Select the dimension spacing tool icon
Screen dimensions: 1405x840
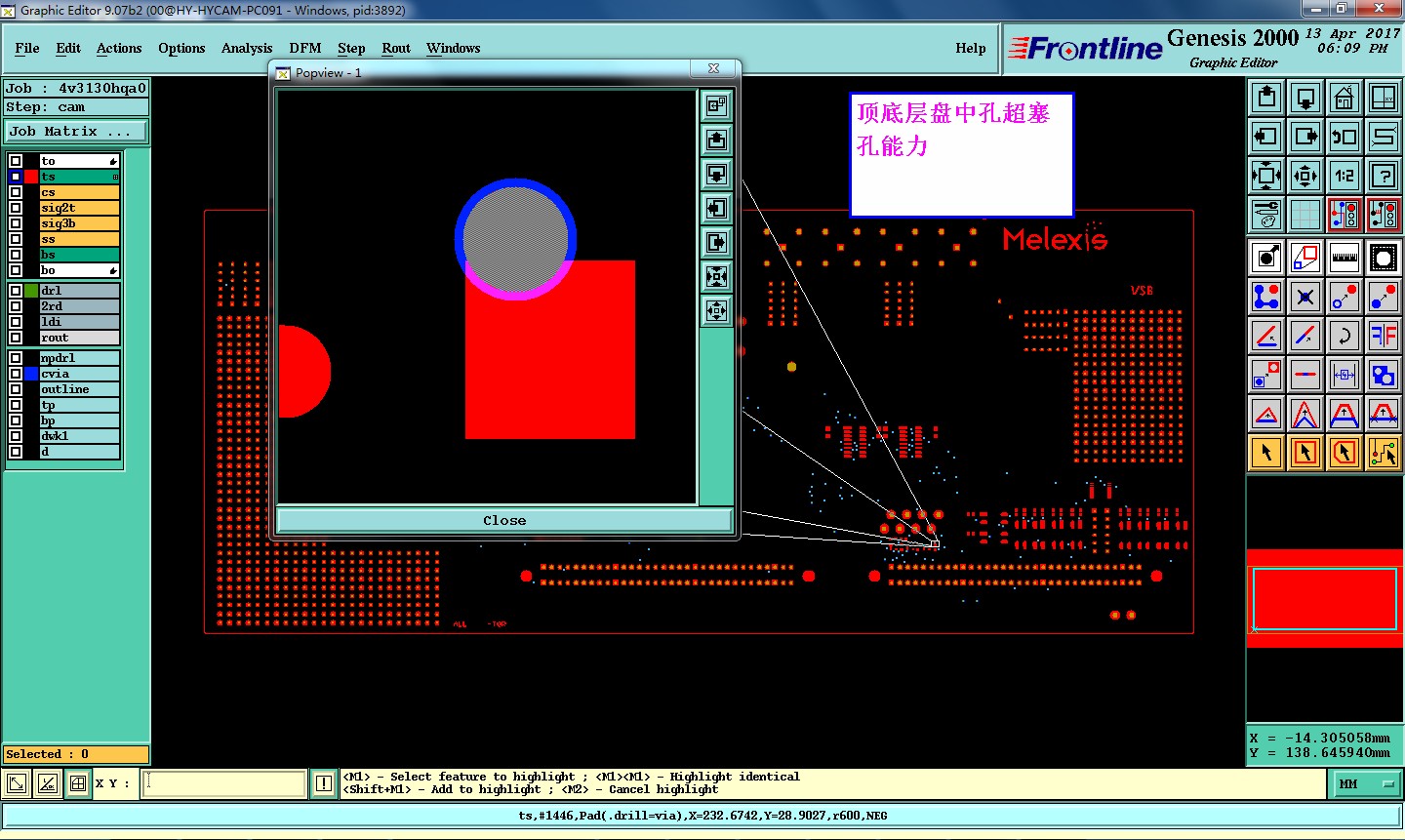click(1345, 375)
